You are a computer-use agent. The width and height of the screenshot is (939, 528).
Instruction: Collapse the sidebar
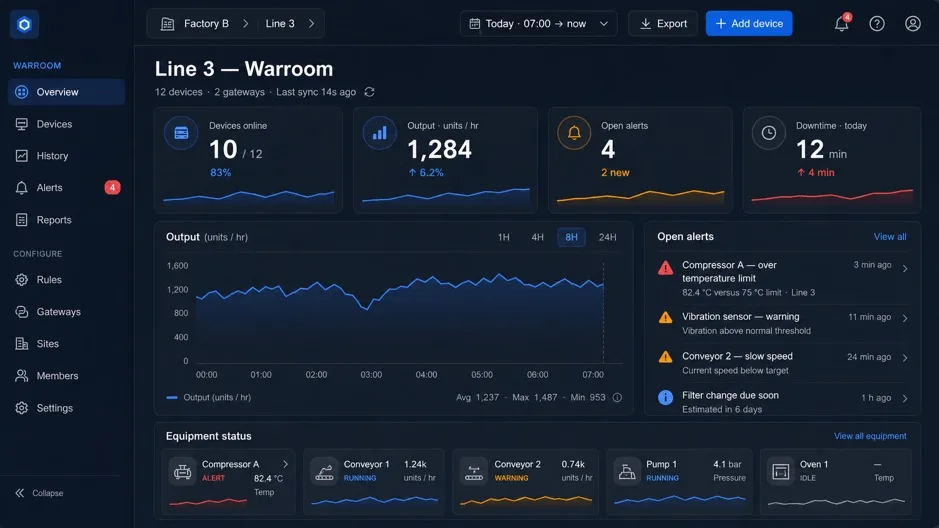[x=39, y=493]
